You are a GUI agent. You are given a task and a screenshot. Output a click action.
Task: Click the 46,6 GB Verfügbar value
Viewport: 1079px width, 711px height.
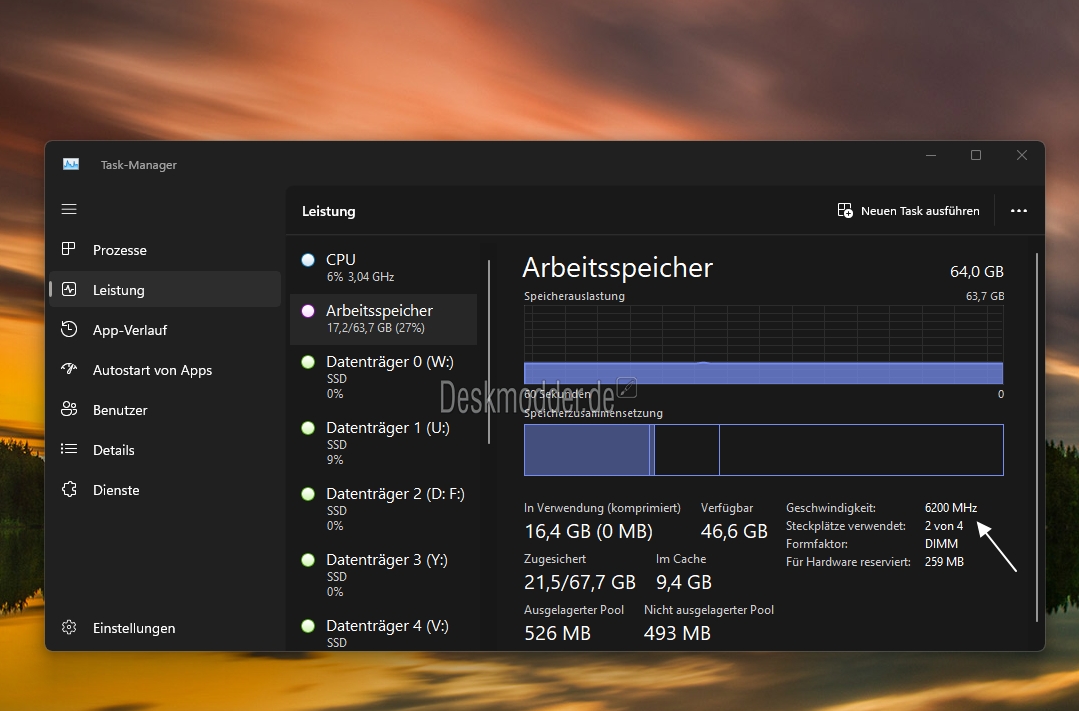click(734, 531)
